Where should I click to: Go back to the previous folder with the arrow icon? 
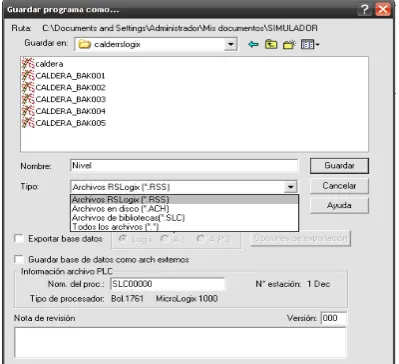253,44
